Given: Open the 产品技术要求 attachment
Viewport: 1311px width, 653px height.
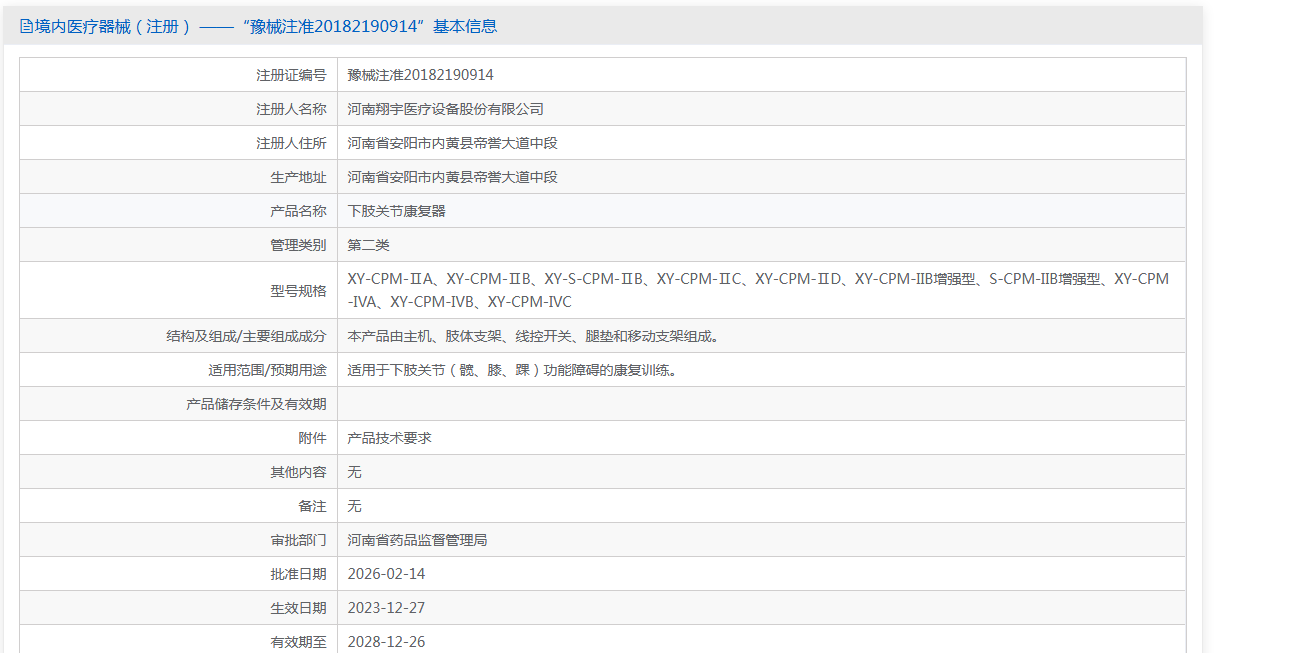Looking at the screenshot, I should coord(389,438).
